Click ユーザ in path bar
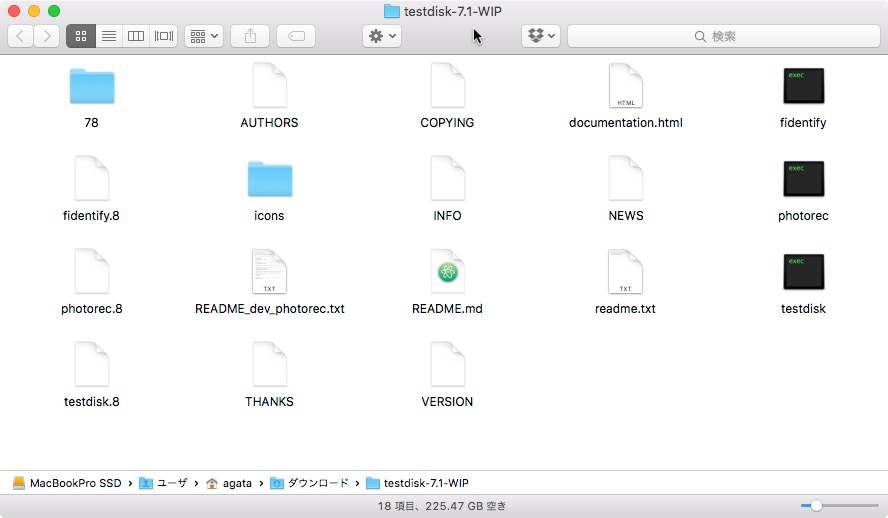 pyautogui.click(x=164, y=483)
